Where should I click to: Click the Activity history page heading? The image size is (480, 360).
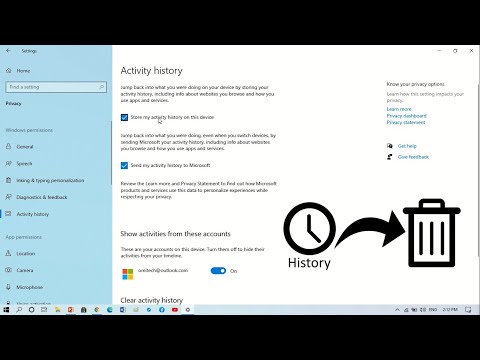(x=152, y=71)
